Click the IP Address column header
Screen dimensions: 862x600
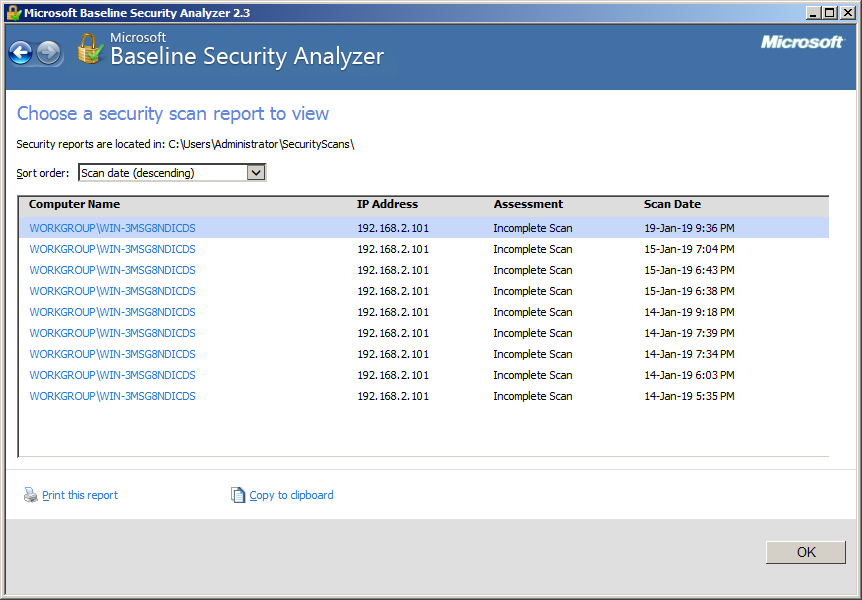coord(388,204)
